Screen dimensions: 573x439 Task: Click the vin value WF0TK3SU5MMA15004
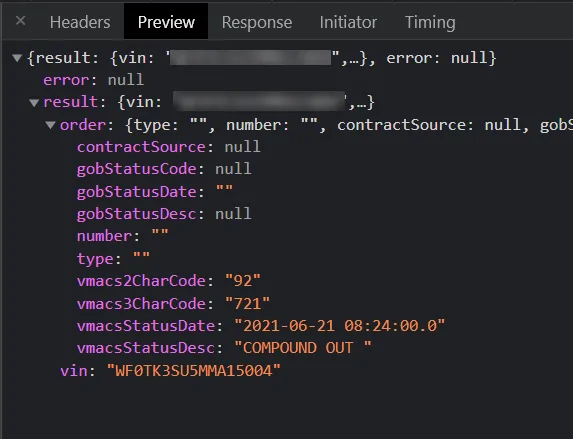(x=194, y=371)
